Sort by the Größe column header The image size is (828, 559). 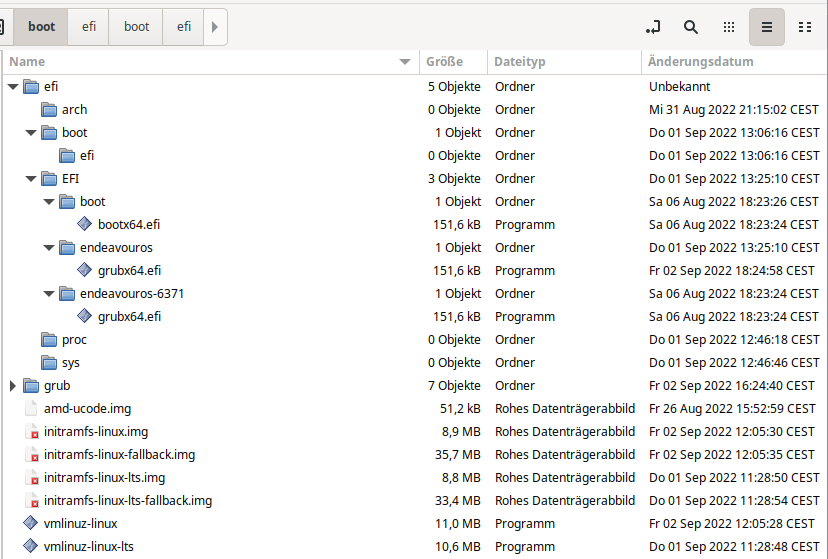pyautogui.click(x=444, y=62)
